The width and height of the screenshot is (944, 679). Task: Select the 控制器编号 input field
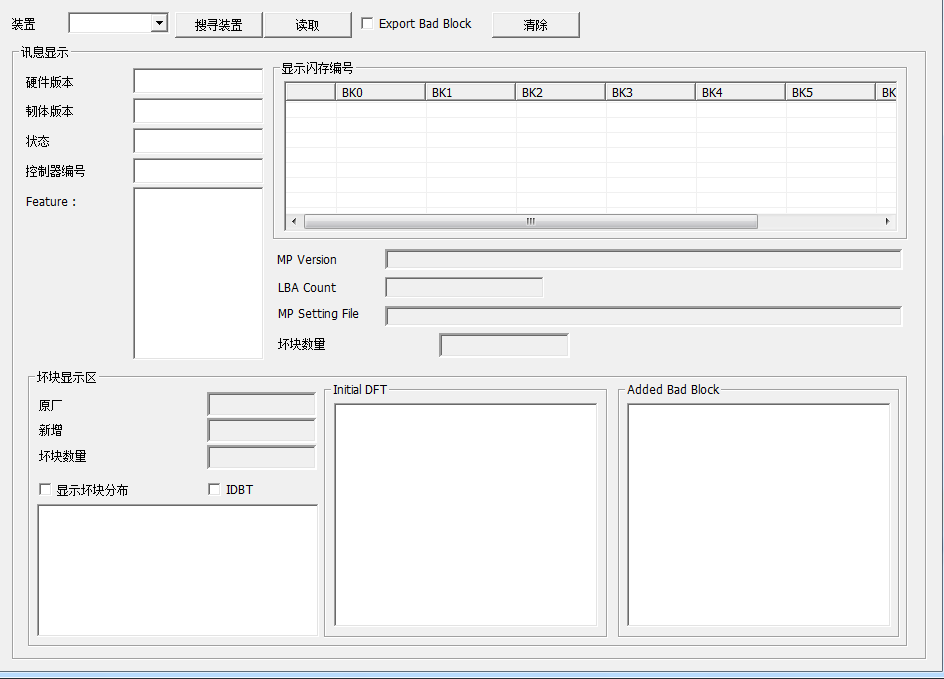[198, 171]
